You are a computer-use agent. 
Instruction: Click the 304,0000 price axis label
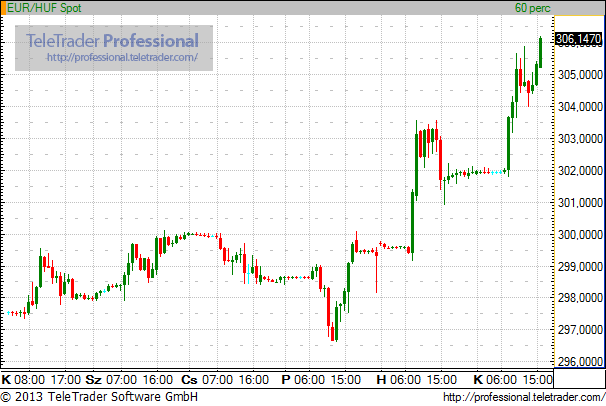pyautogui.click(x=580, y=107)
